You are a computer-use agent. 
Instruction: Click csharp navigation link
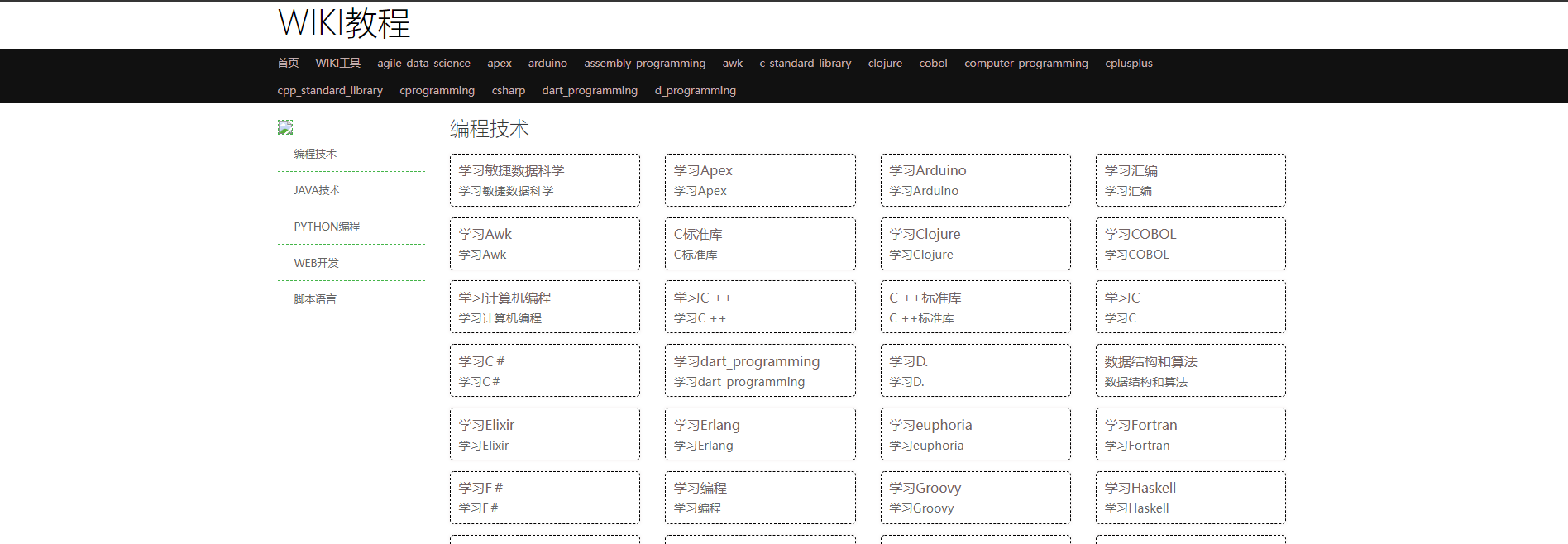[x=509, y=90]
